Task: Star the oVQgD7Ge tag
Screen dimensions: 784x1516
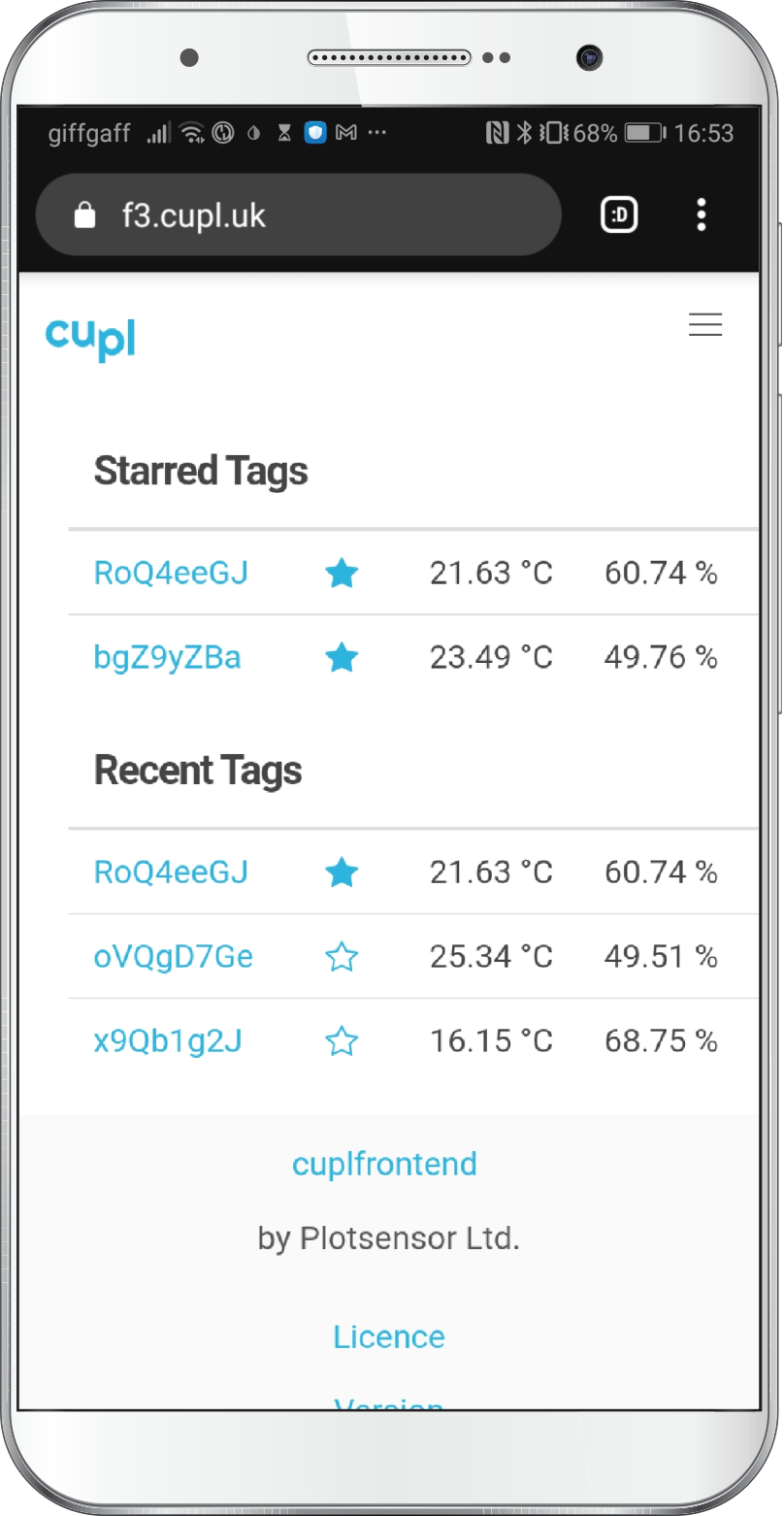Action: coord(342,958)
